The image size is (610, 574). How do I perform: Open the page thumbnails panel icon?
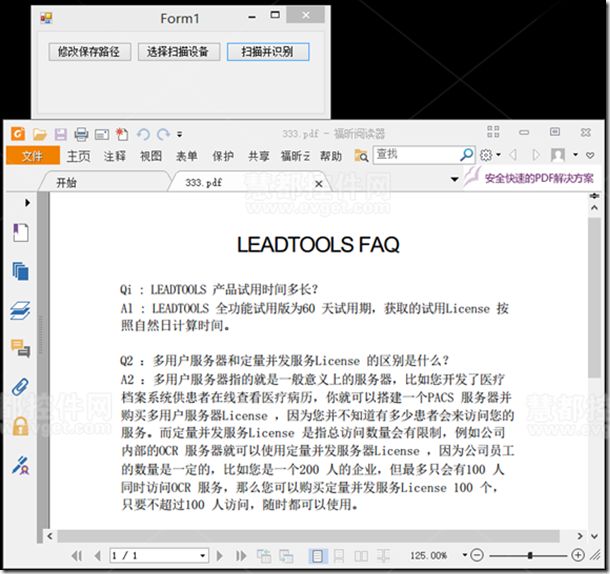pos(21,271)
